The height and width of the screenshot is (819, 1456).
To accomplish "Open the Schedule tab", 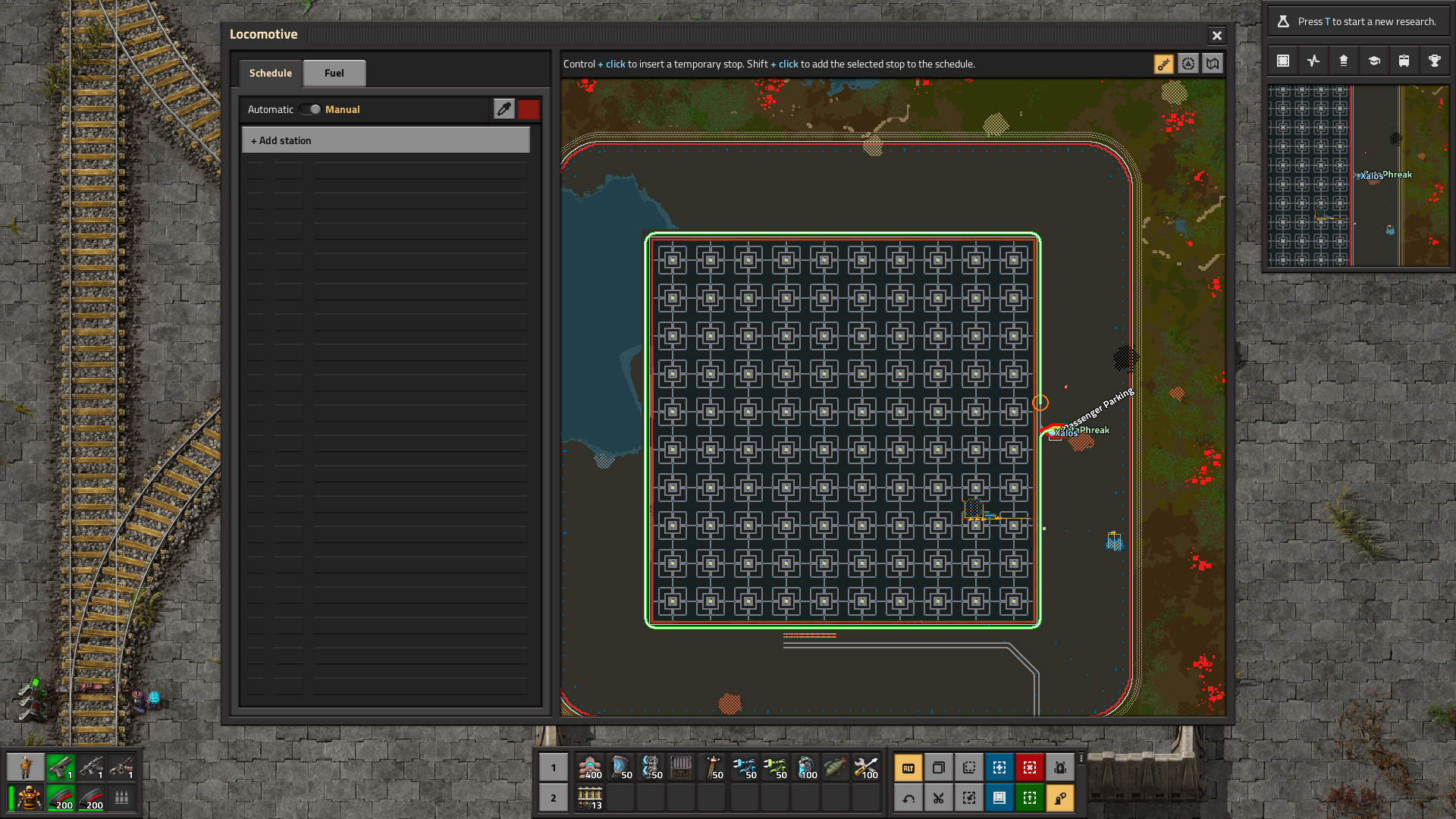I will pos(270,73).
